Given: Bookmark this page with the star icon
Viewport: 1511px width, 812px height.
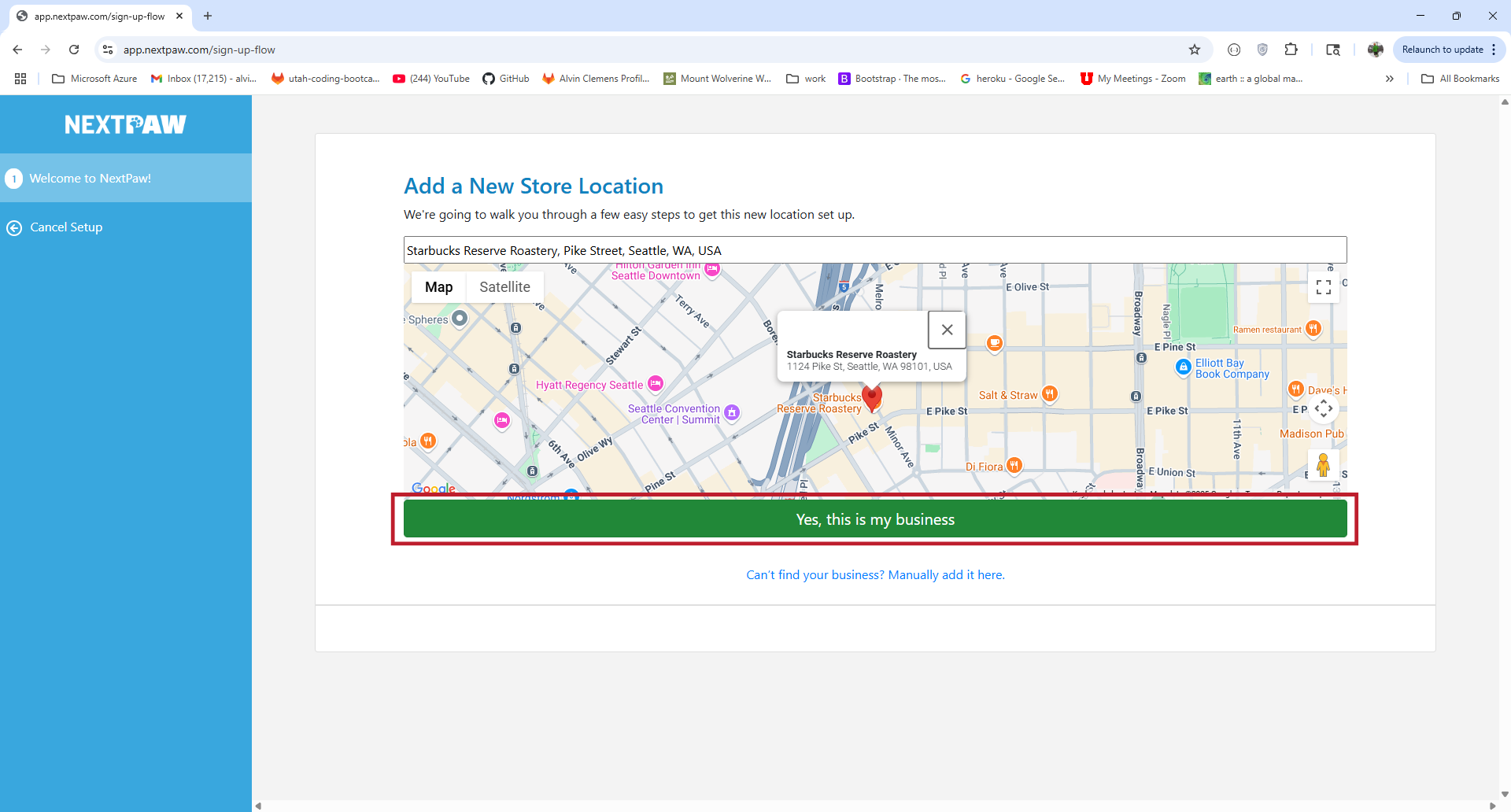Looking at the screenshot, I should coord(1195,50).
